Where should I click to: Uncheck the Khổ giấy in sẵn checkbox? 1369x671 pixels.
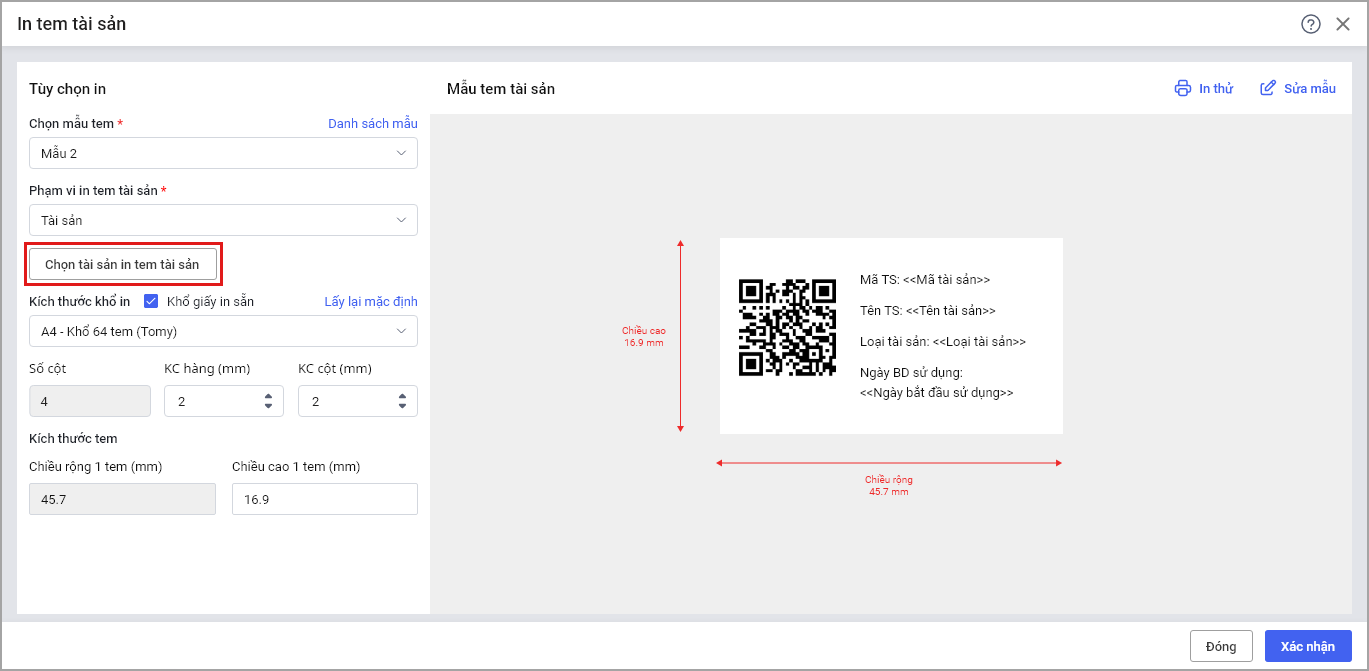152,301
